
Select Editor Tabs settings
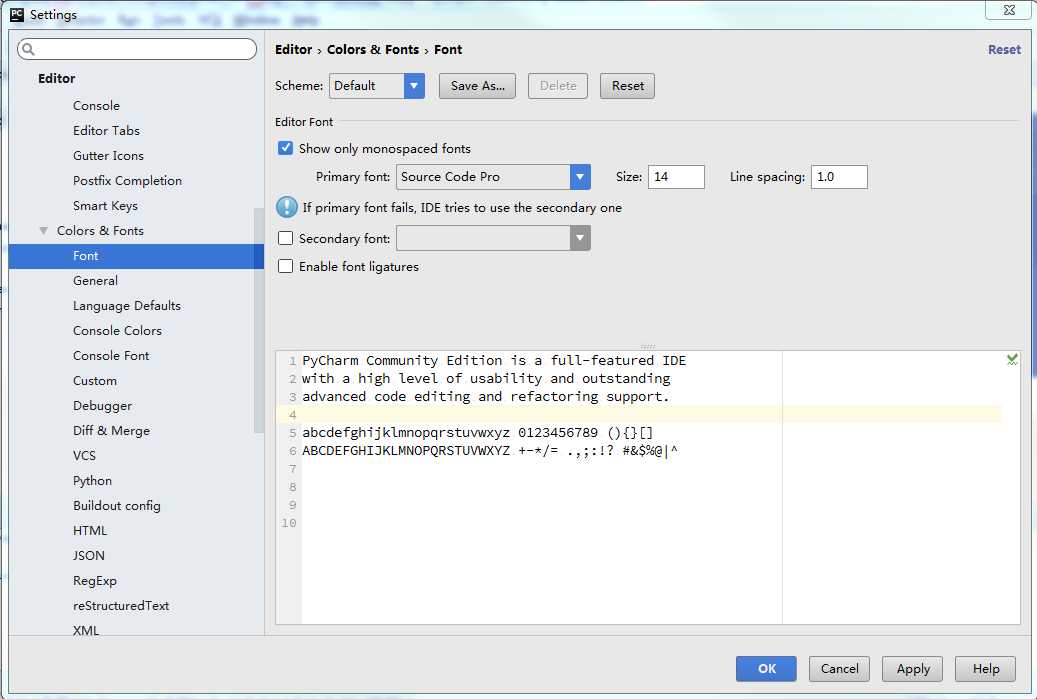tap(106, 131)
